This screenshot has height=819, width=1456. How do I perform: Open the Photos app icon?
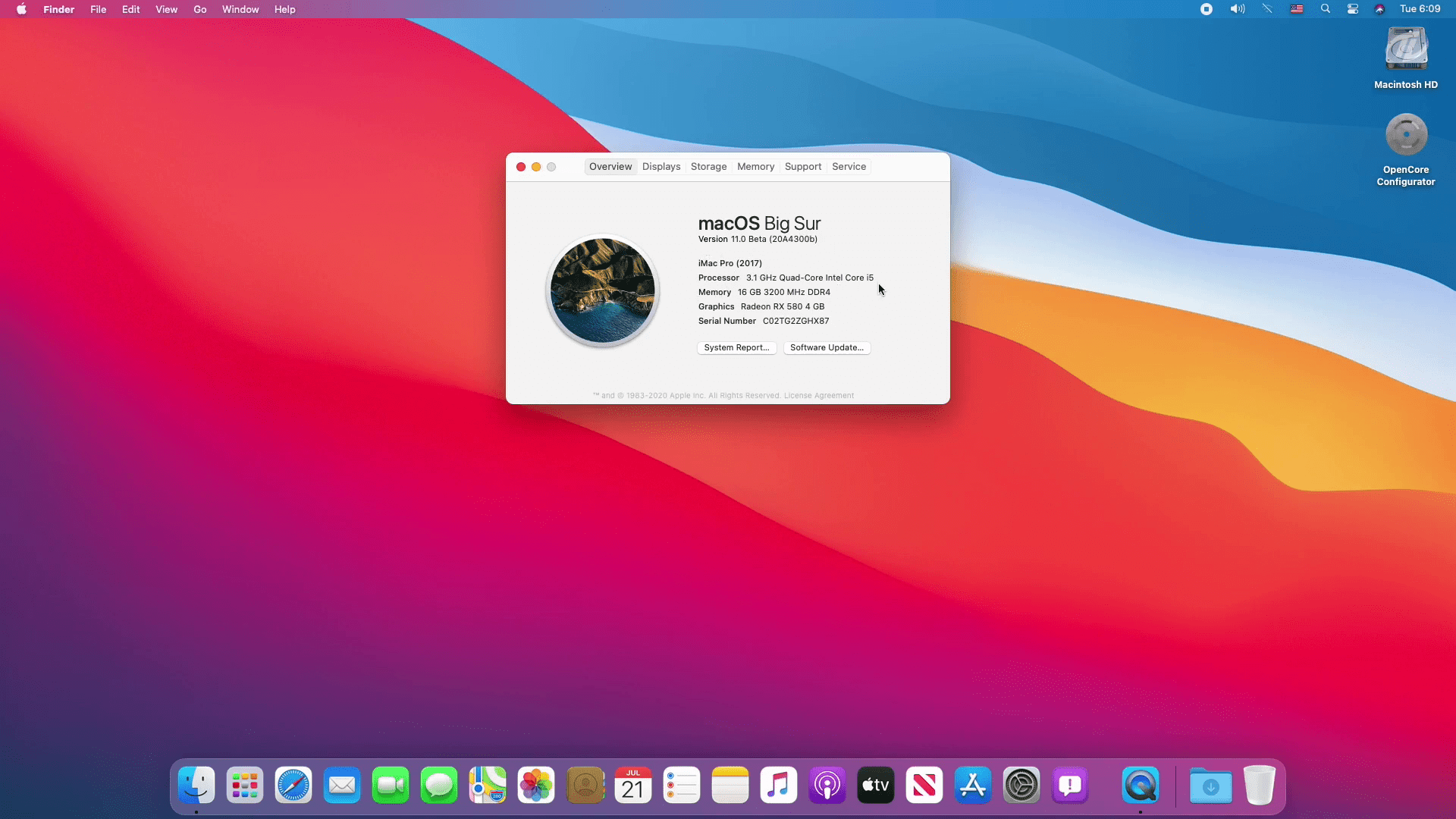coord(535,786)
